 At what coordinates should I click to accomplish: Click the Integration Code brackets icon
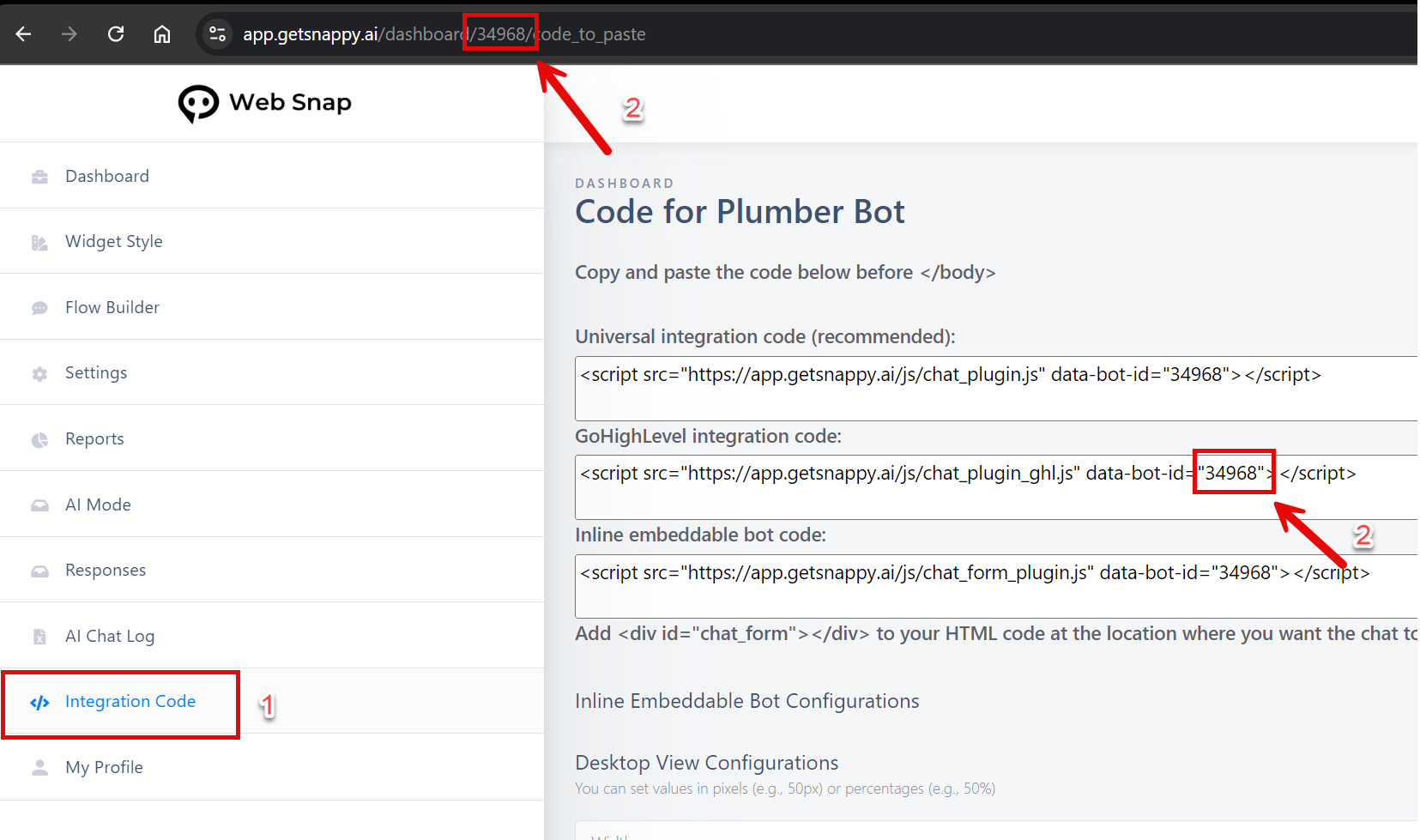coord(39,703)
